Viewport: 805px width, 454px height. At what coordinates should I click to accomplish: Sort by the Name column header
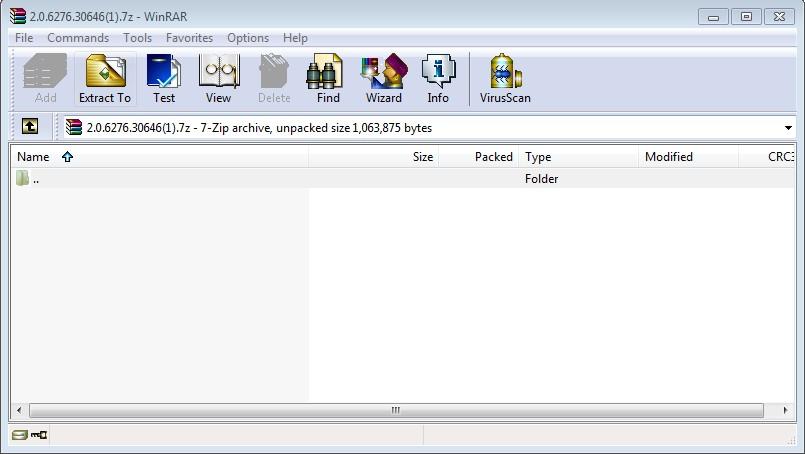pyautogui.click(x=160, y=157)
